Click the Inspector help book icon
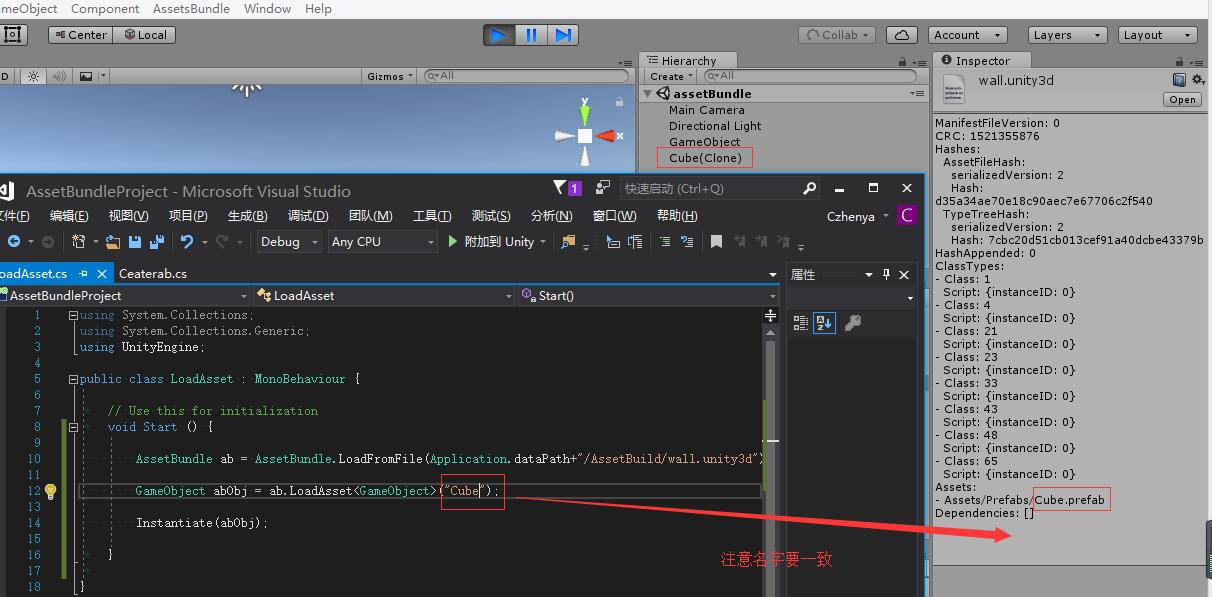Viewport: 1212px width, 597px height. [x=1179, y=80]
